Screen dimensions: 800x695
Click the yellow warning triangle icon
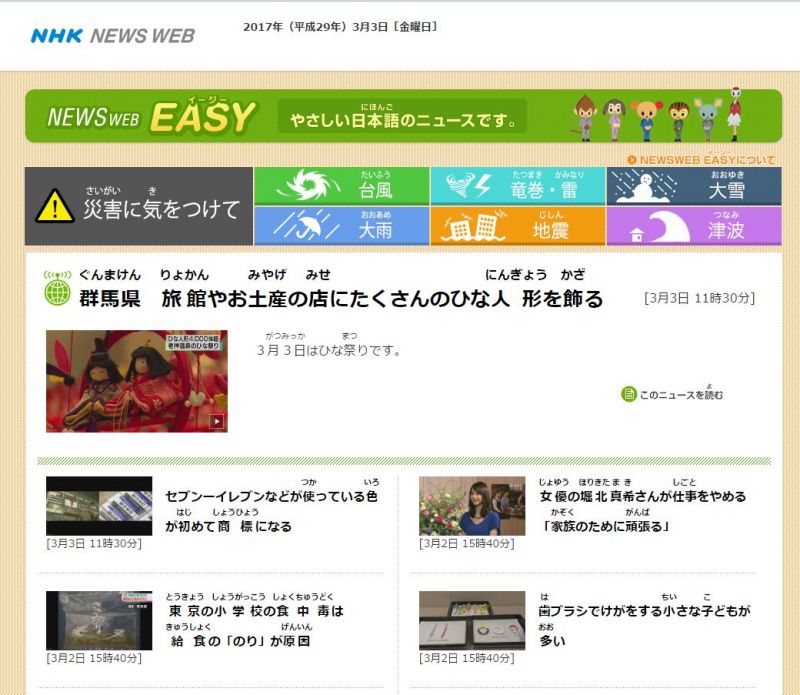(55, 207)
